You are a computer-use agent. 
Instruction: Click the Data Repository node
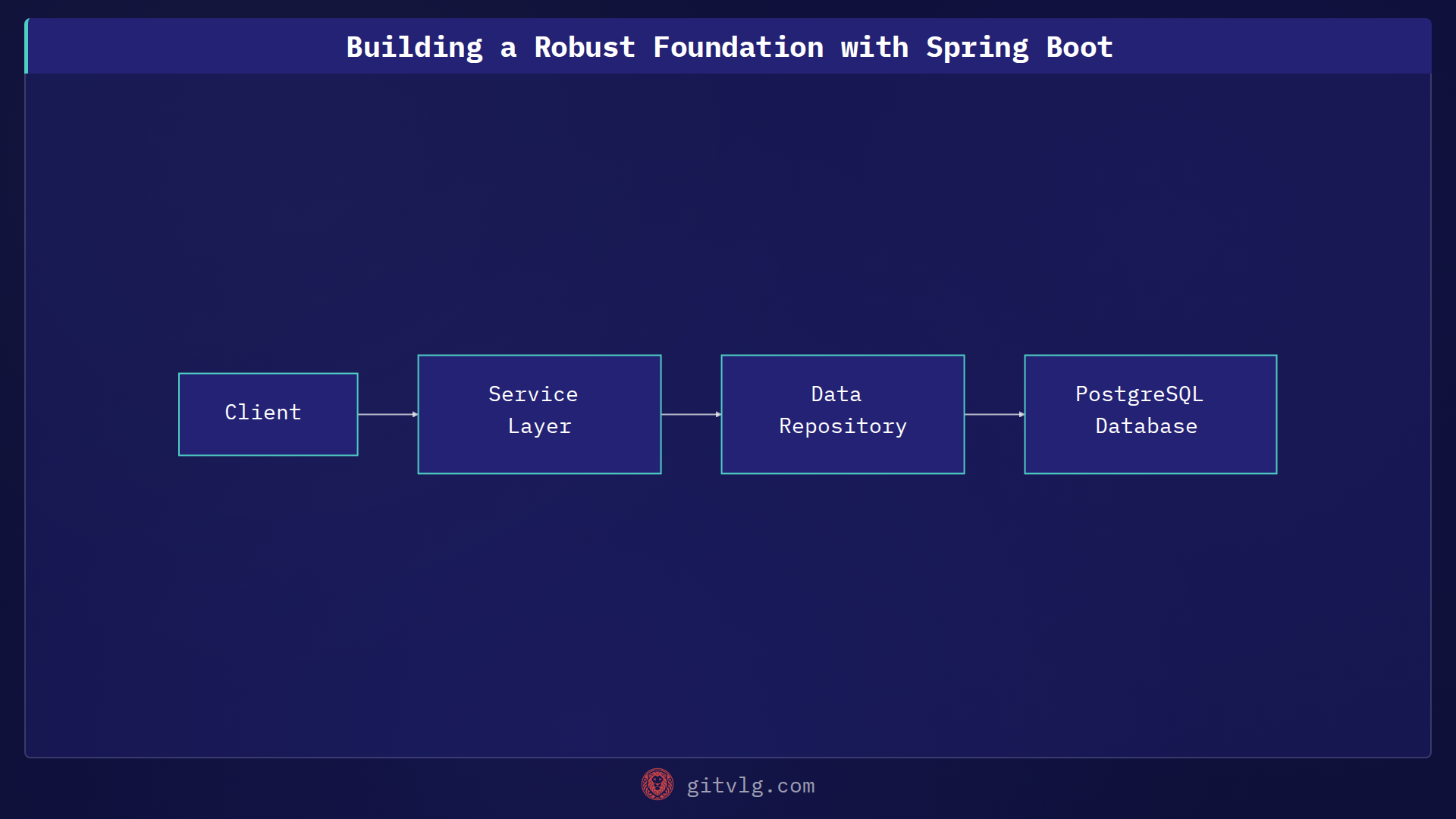(843, 414)
